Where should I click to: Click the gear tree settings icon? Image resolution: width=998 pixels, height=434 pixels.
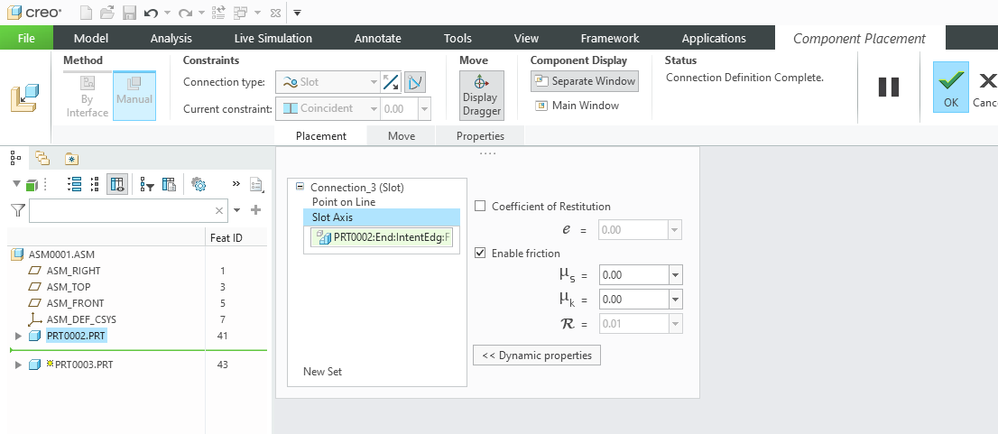click(199, 185)
